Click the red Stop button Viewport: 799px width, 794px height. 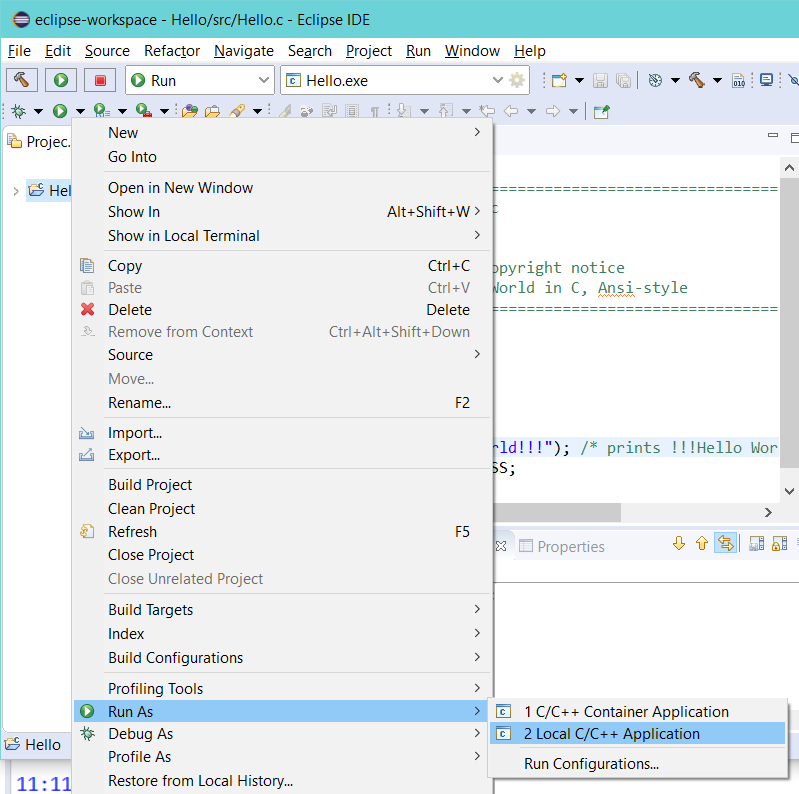[100, 80]
